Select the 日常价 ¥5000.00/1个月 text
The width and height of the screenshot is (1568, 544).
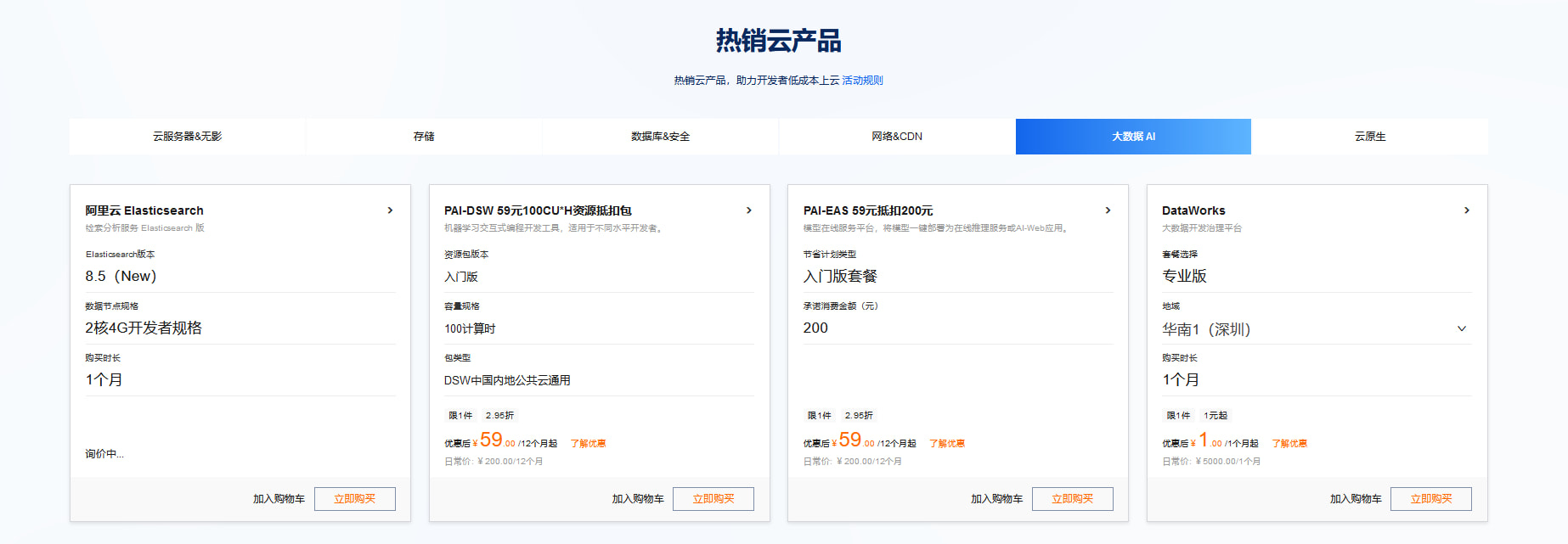tap(1211, 462)
